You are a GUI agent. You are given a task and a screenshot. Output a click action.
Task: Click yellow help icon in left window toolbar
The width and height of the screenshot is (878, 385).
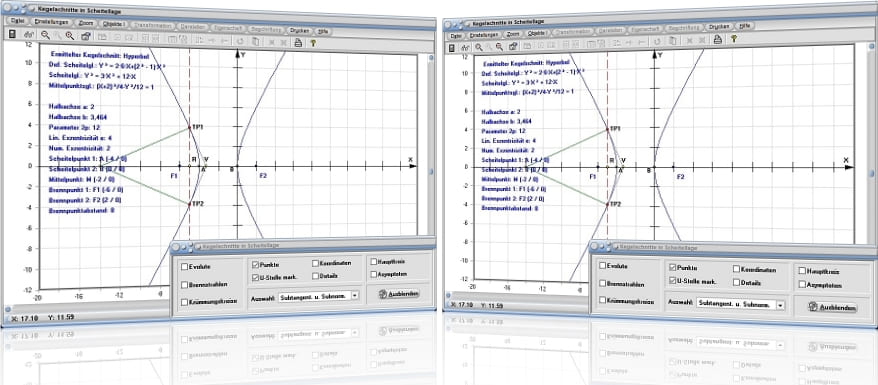pyautogui.click(x=313, y=43)
